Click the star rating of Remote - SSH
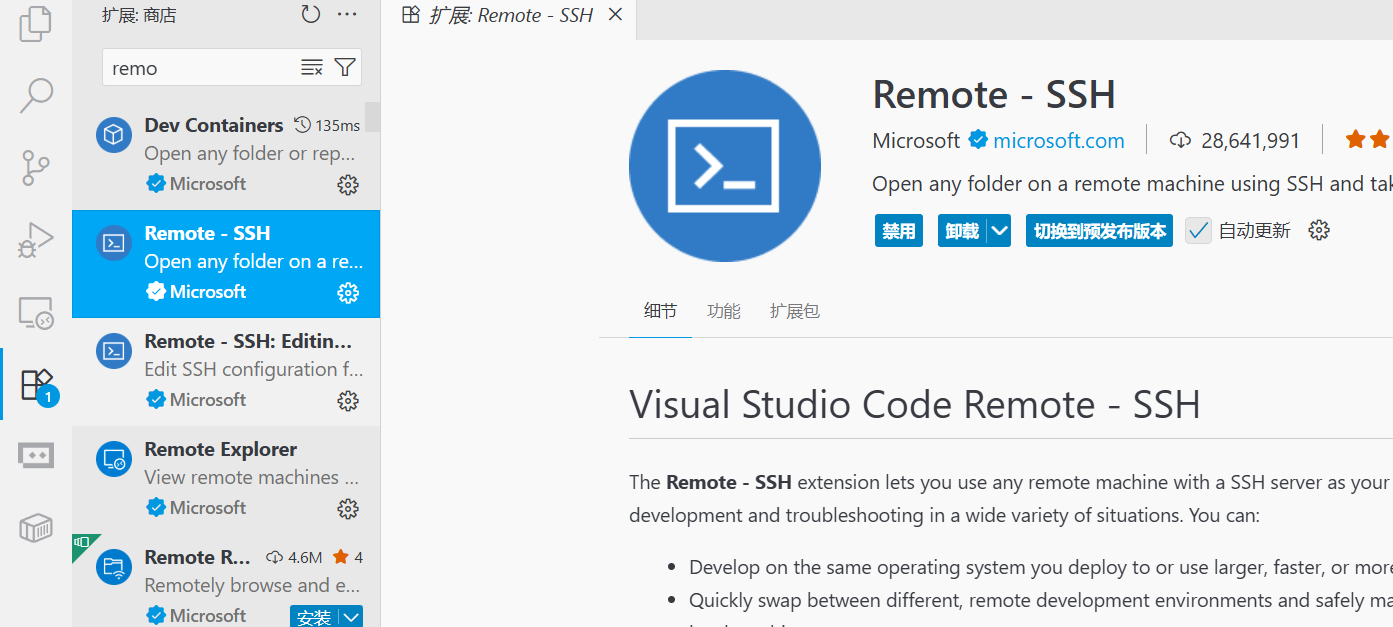Image resolution: width=1393 pixels, height=627 pixels. 1368,140
